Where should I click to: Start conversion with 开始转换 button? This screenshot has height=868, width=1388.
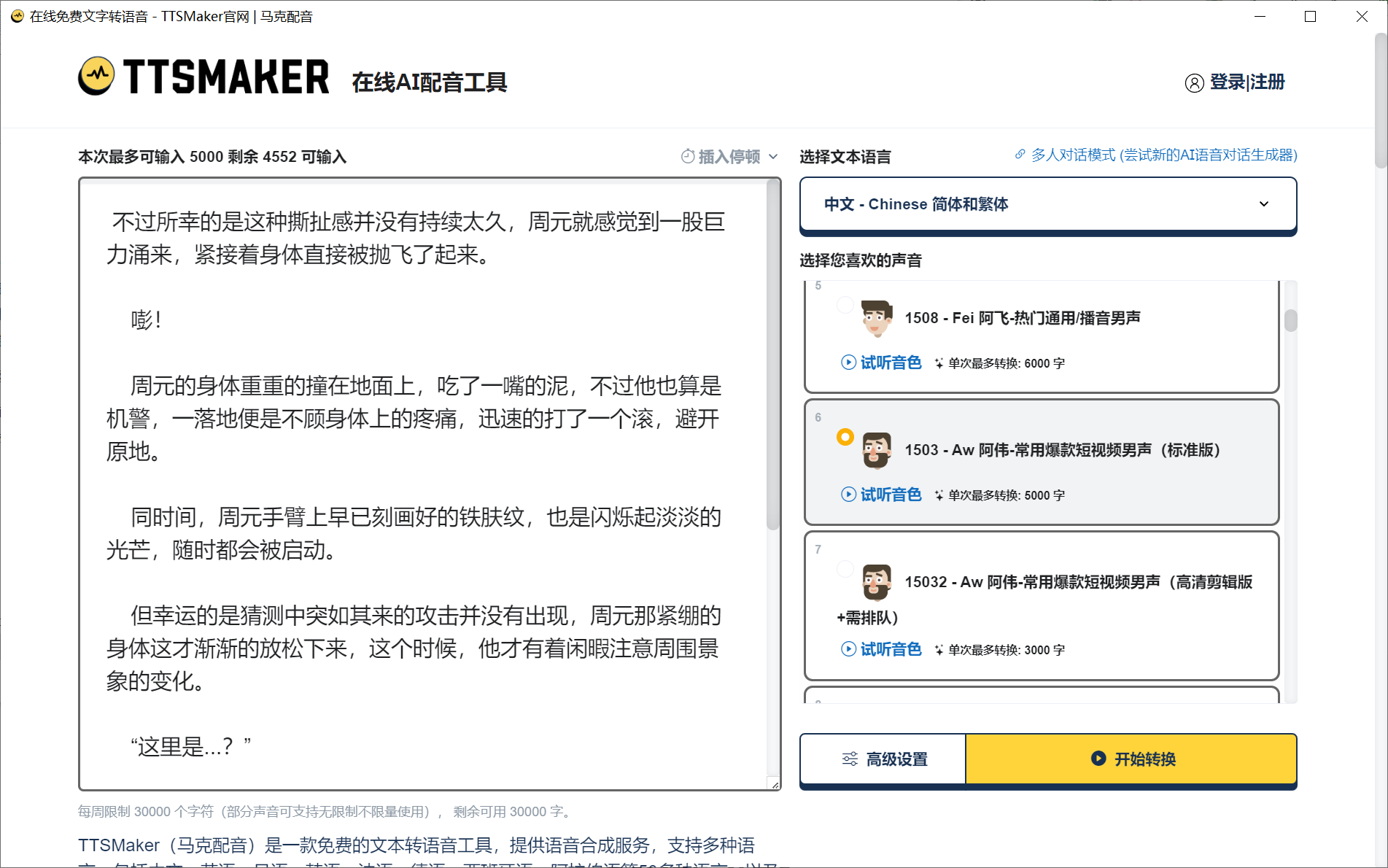[1131, 759]
